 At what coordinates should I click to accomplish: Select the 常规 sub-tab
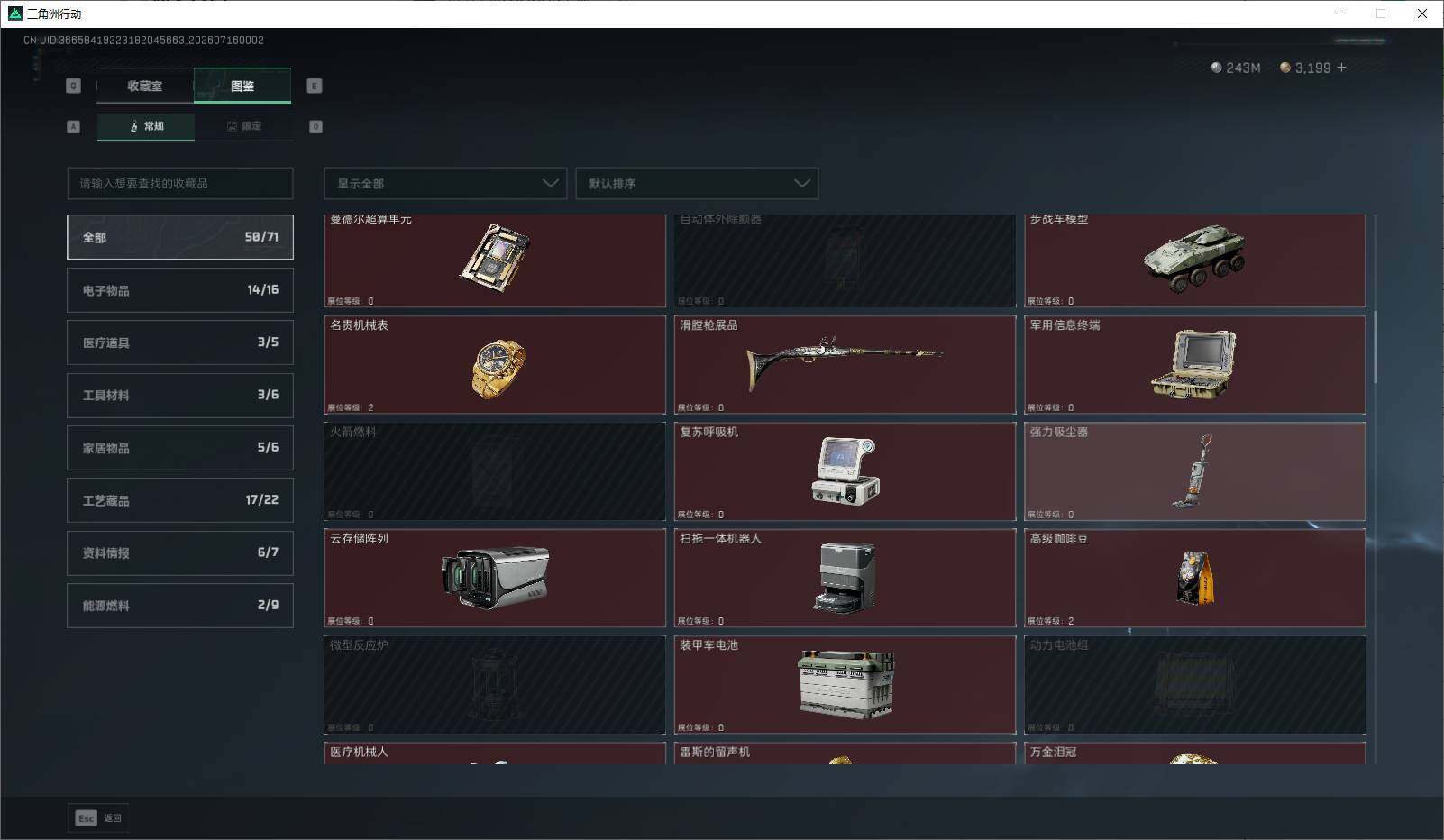[x=146, y=126]
